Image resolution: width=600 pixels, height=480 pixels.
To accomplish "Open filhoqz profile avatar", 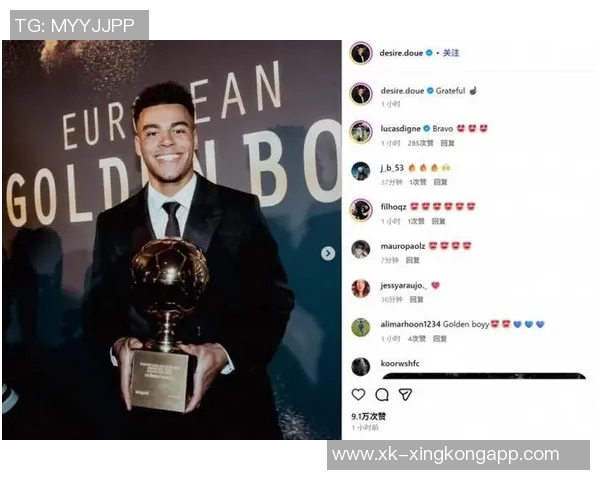I will [361, 210].
